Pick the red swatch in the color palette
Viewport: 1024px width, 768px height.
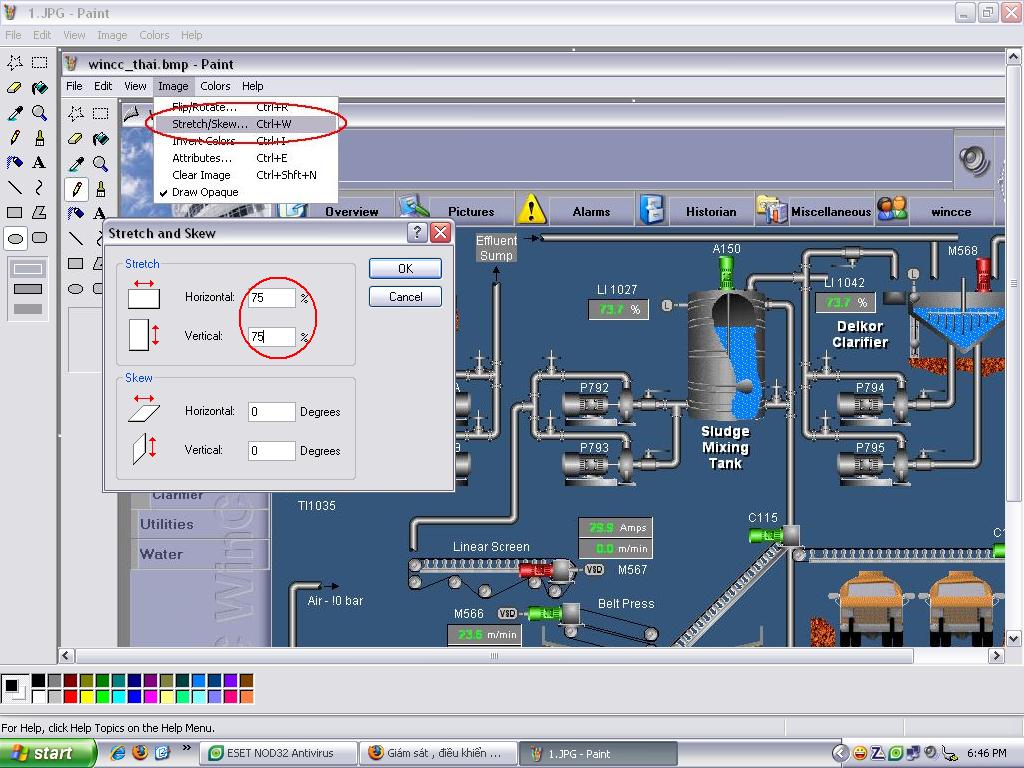tap(71, 696)
